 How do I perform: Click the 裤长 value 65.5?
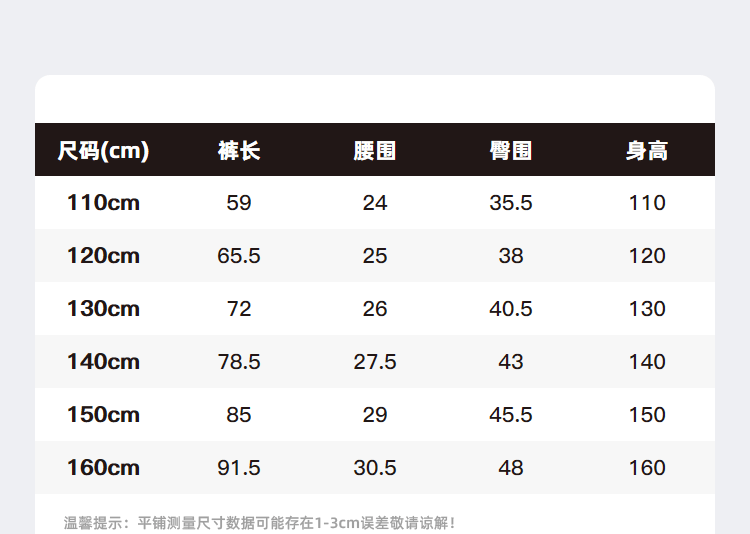tap(239, 256)
